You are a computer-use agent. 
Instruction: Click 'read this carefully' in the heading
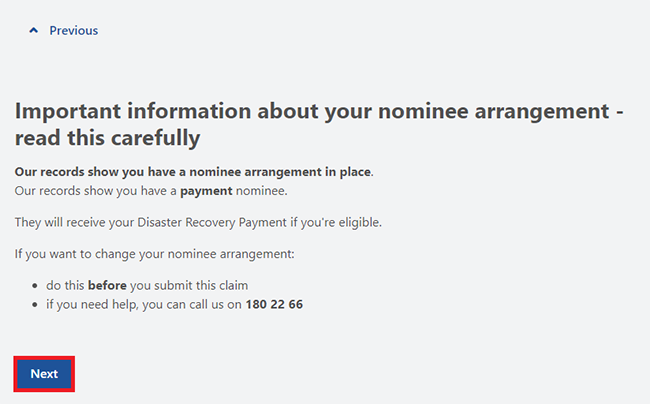107,136
